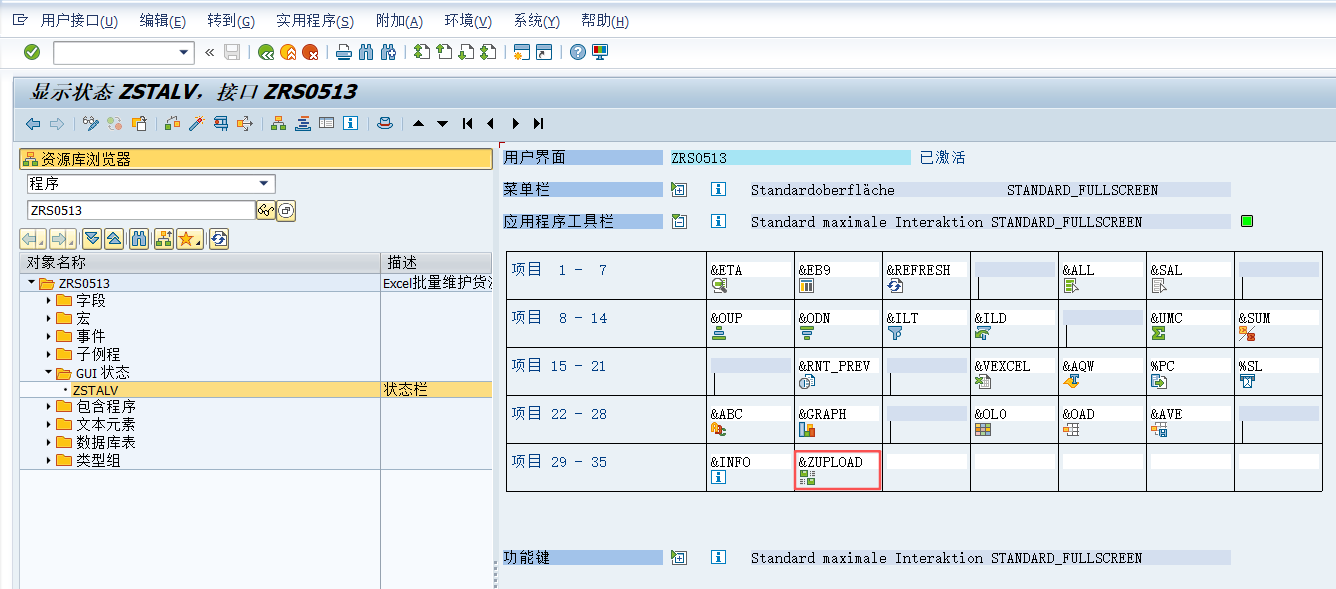Screen dimensions: 1336x589
Task: Click the black up triangle icon
Action: (418, 124)
